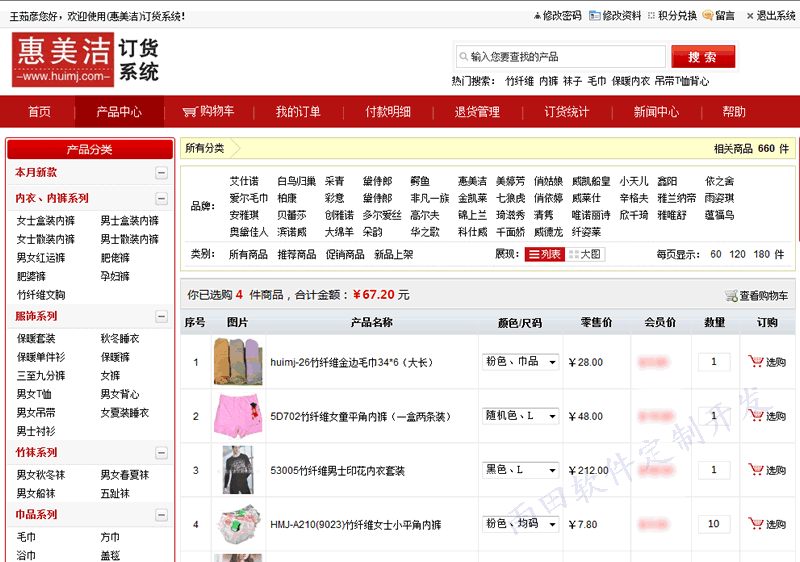Click 选购 cart icon for 53005 row
Image resolution: width=800 pixels, height=562 pixels.
[756, 470]
